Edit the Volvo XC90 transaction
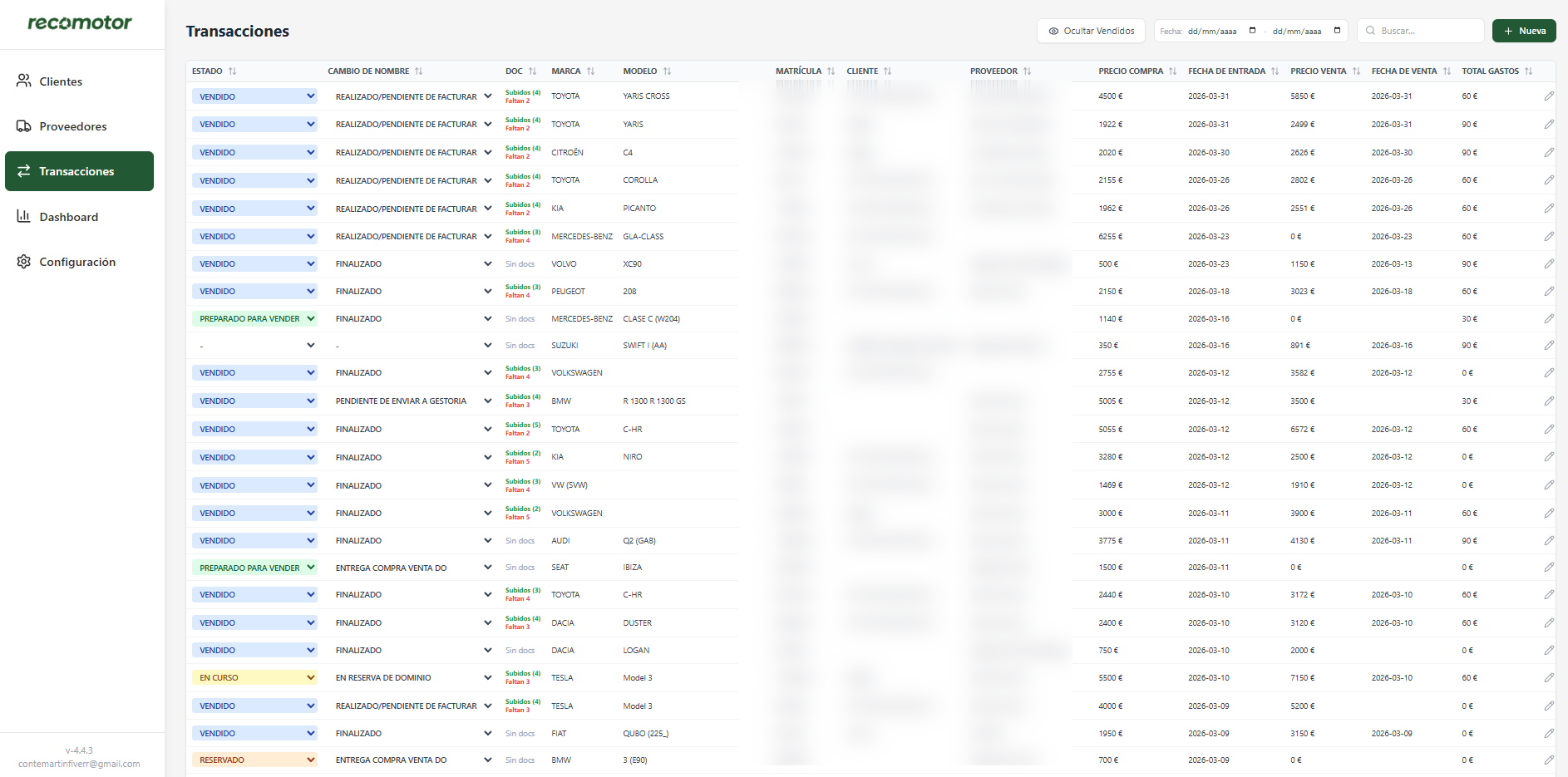The height and width of the screenshot is (777, 1568). [x=1549, y=264]
